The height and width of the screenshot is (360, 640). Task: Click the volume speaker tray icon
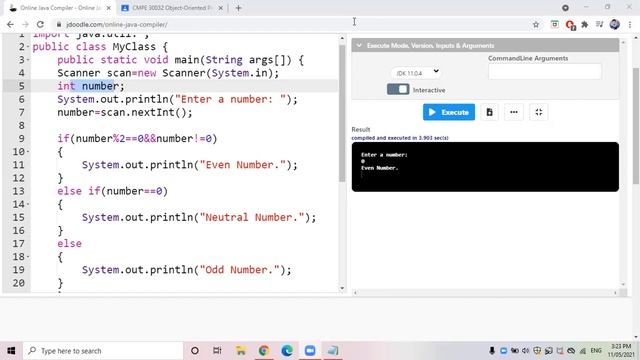[526, 351]
